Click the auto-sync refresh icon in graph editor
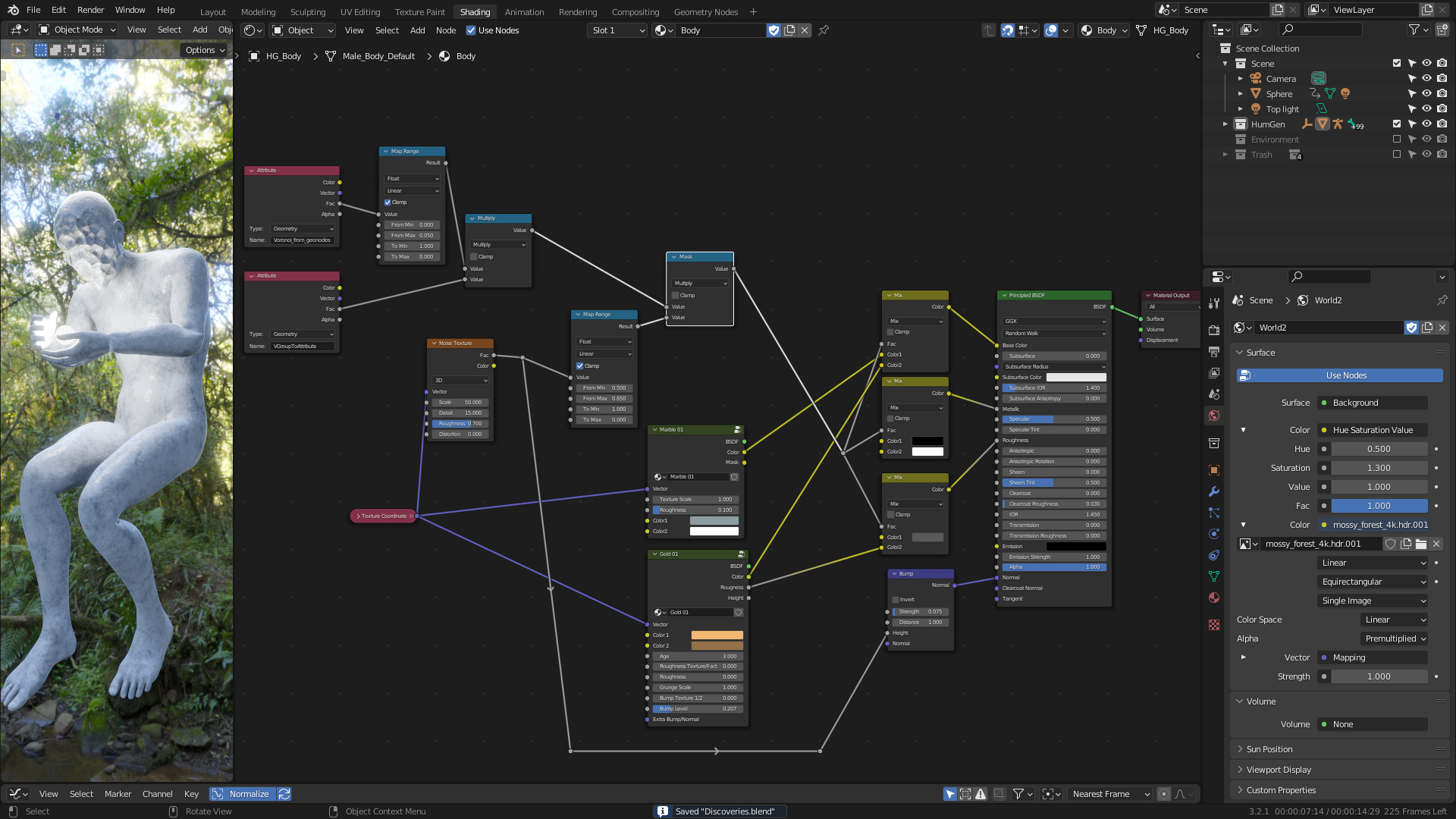 (x=284, y=794)
